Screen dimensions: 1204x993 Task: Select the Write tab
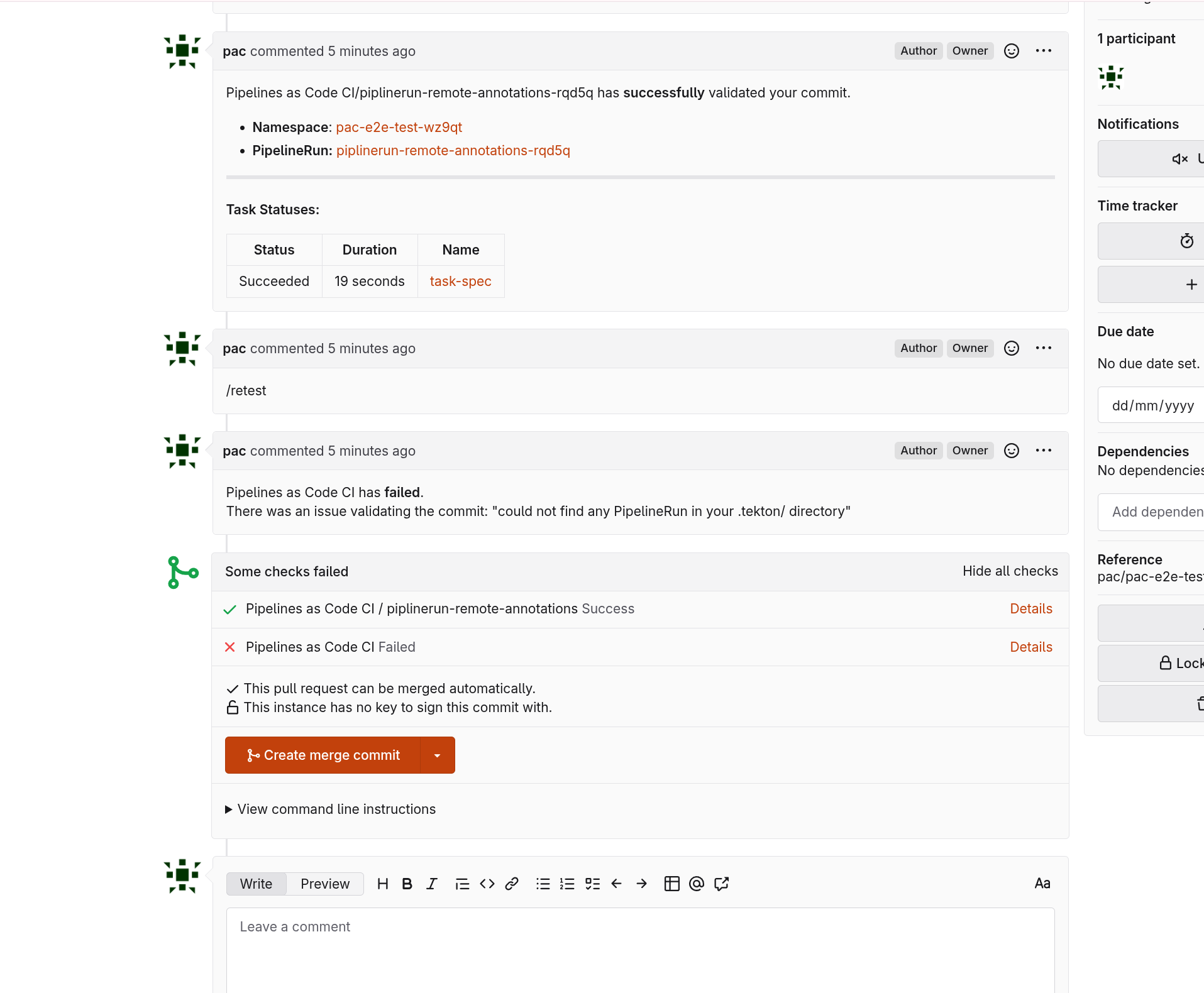tap(256, 884)
